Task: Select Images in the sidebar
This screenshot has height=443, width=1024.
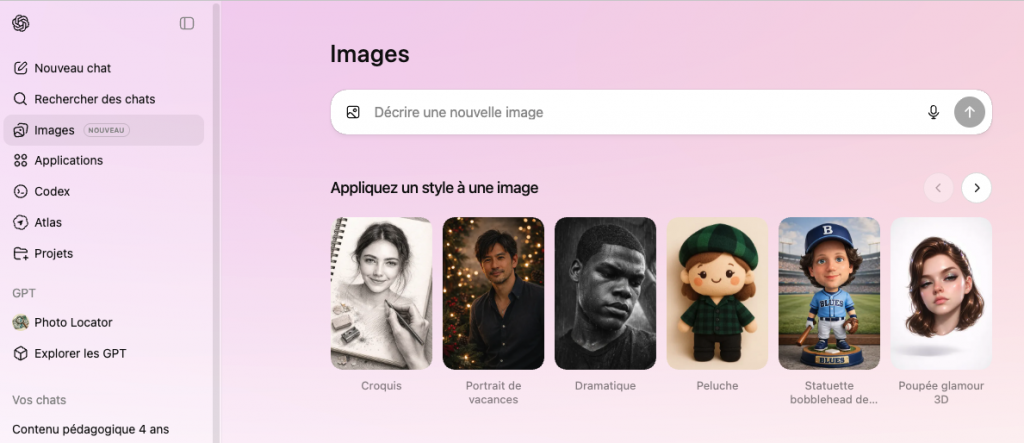Action: [x=55, y=130]
